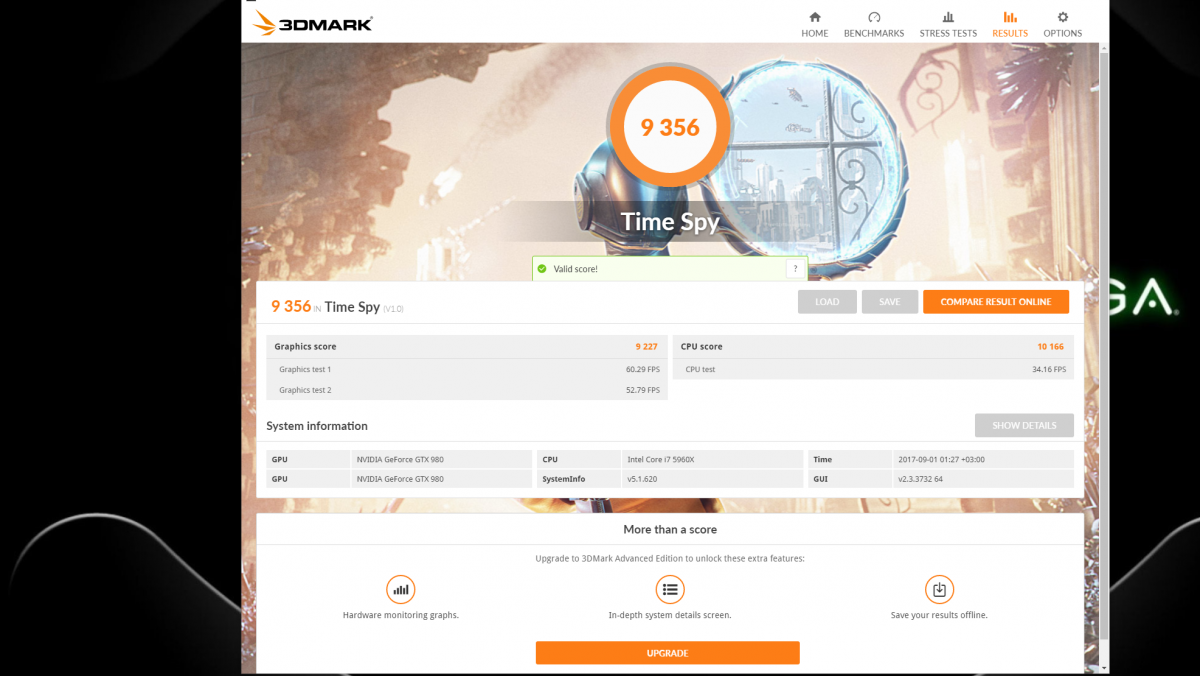Open the valid score help question mark
This screenshot has width=1200, height=676.
point(795,269)
